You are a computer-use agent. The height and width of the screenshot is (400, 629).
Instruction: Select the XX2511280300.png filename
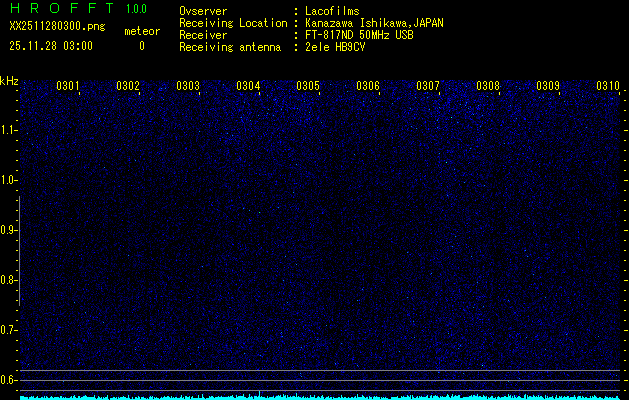click(x=56, y=27)
